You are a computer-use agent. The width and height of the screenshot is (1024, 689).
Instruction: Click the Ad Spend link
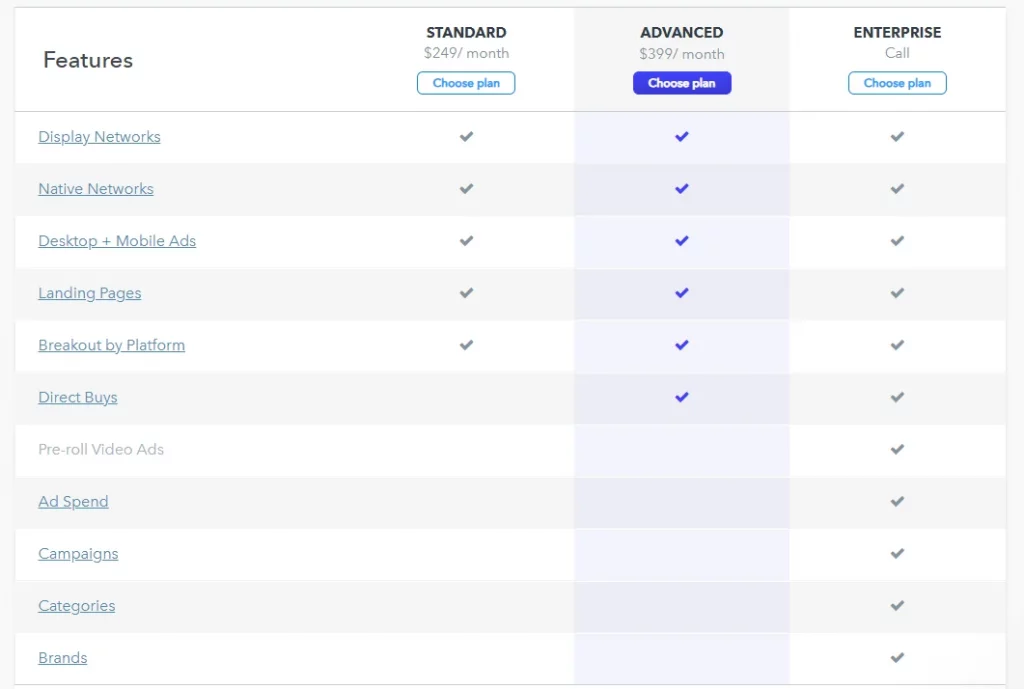point(73,501)
